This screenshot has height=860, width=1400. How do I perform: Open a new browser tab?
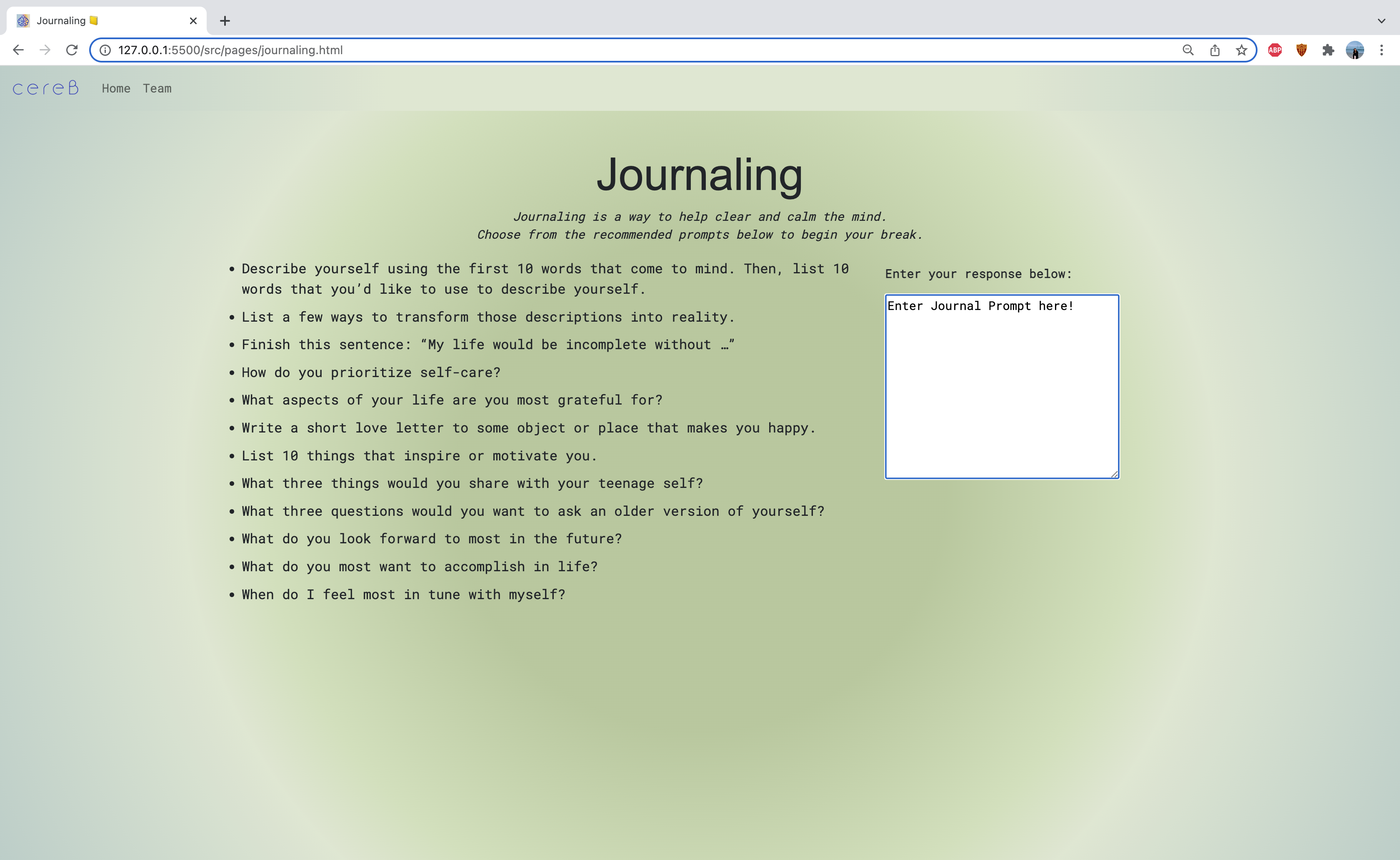225,21
